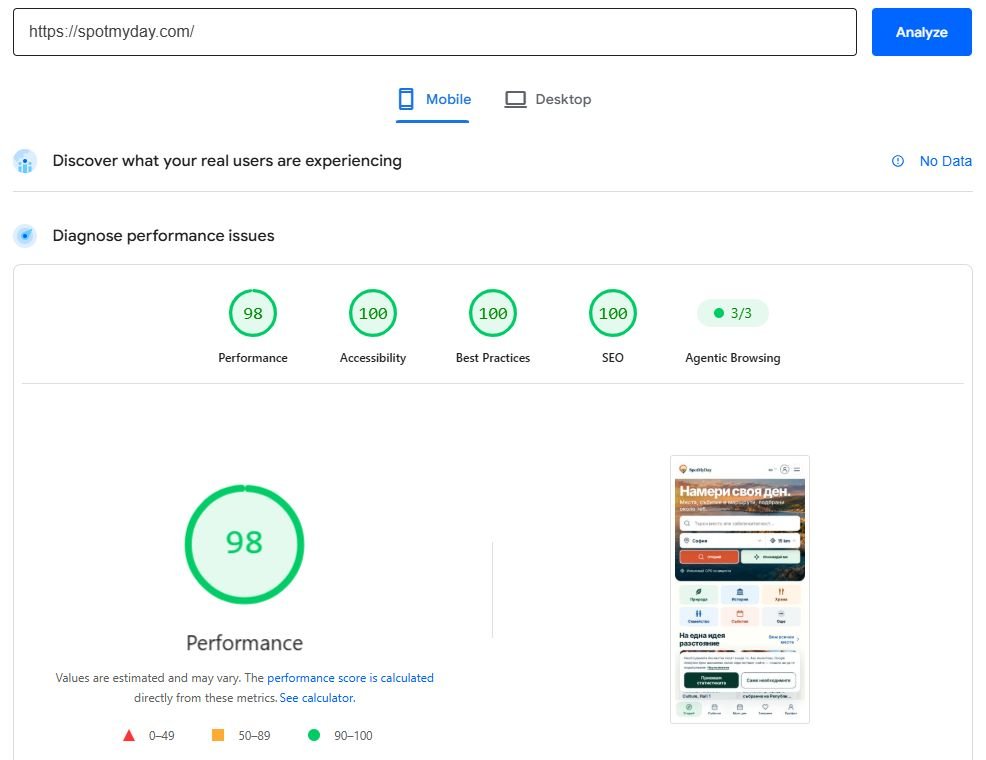Click the mobile page screenshot thumbnail
Screen dimensions: 986x760
coord(740,590)
